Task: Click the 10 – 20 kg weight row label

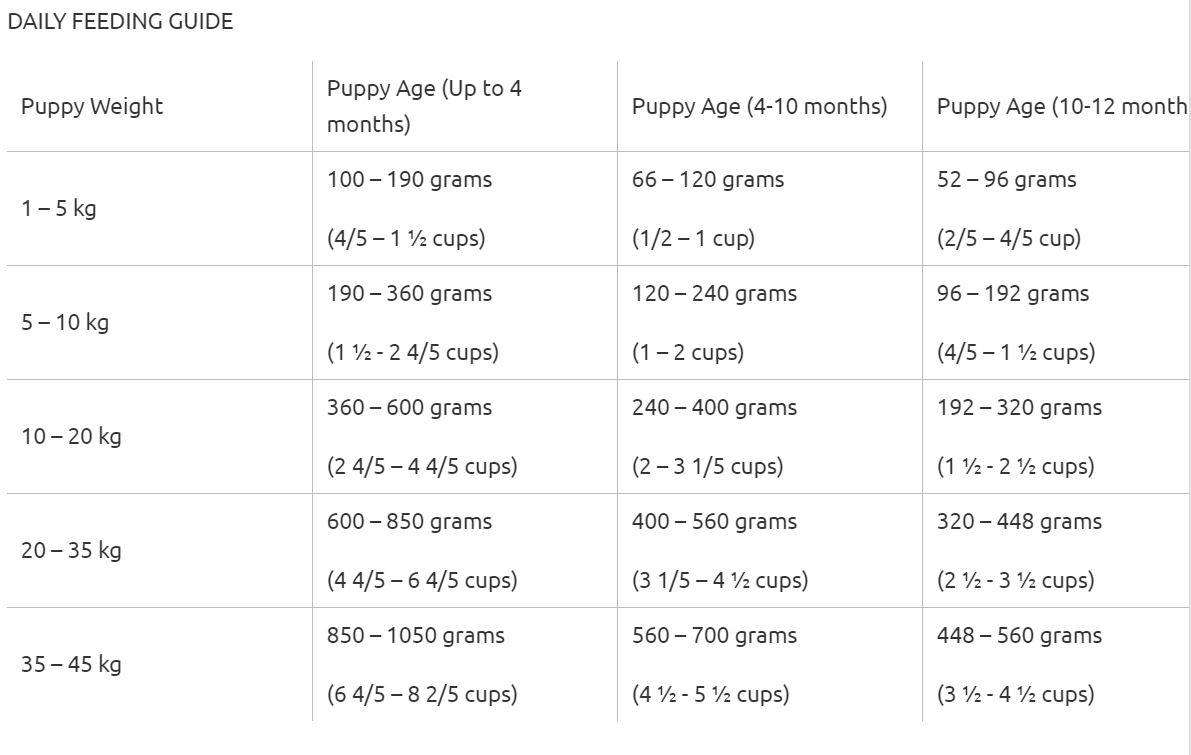Action: 71,437
